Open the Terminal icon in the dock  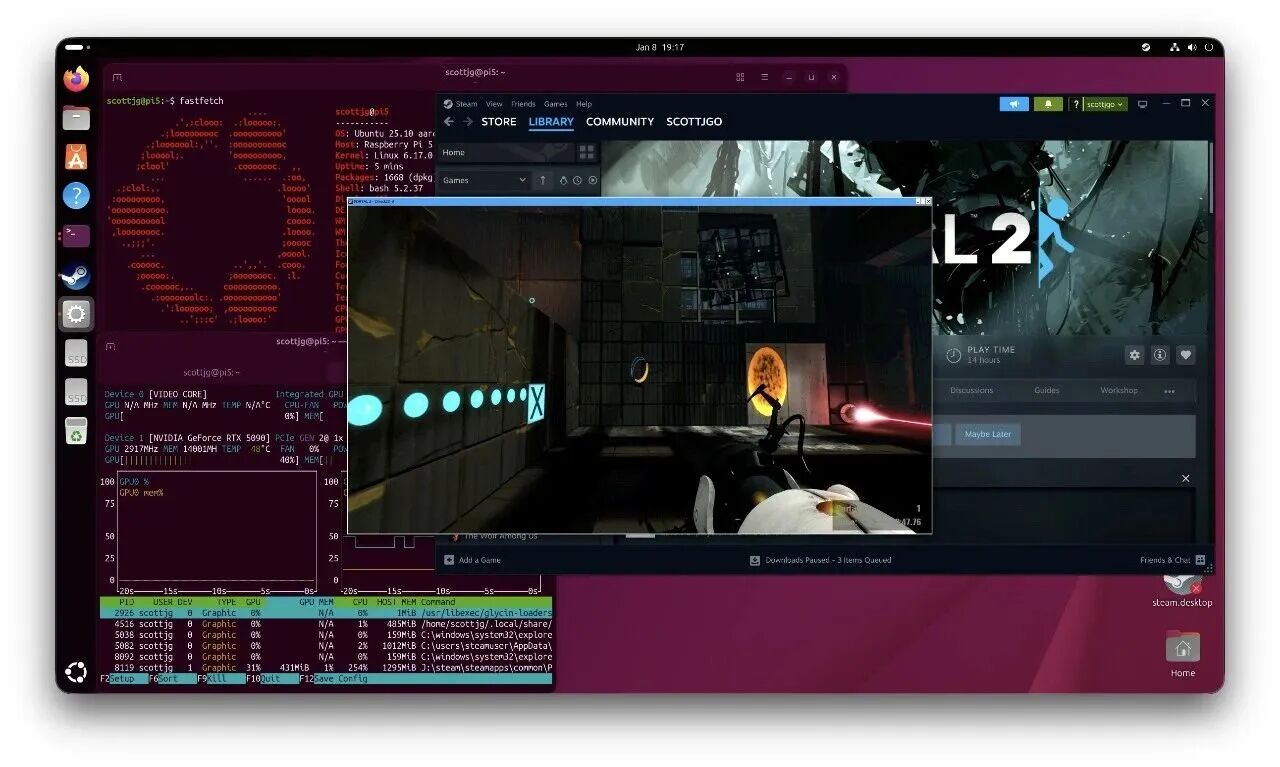pos(76,235)
